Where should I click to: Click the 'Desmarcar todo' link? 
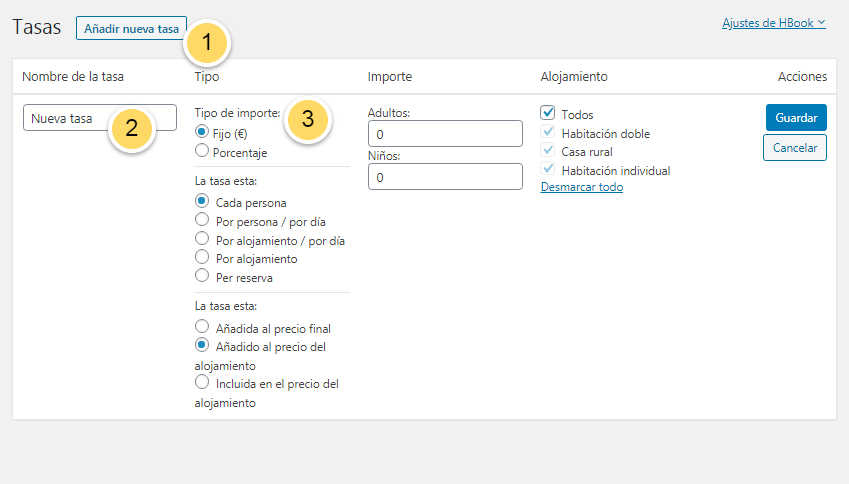[x=582, y=187]
